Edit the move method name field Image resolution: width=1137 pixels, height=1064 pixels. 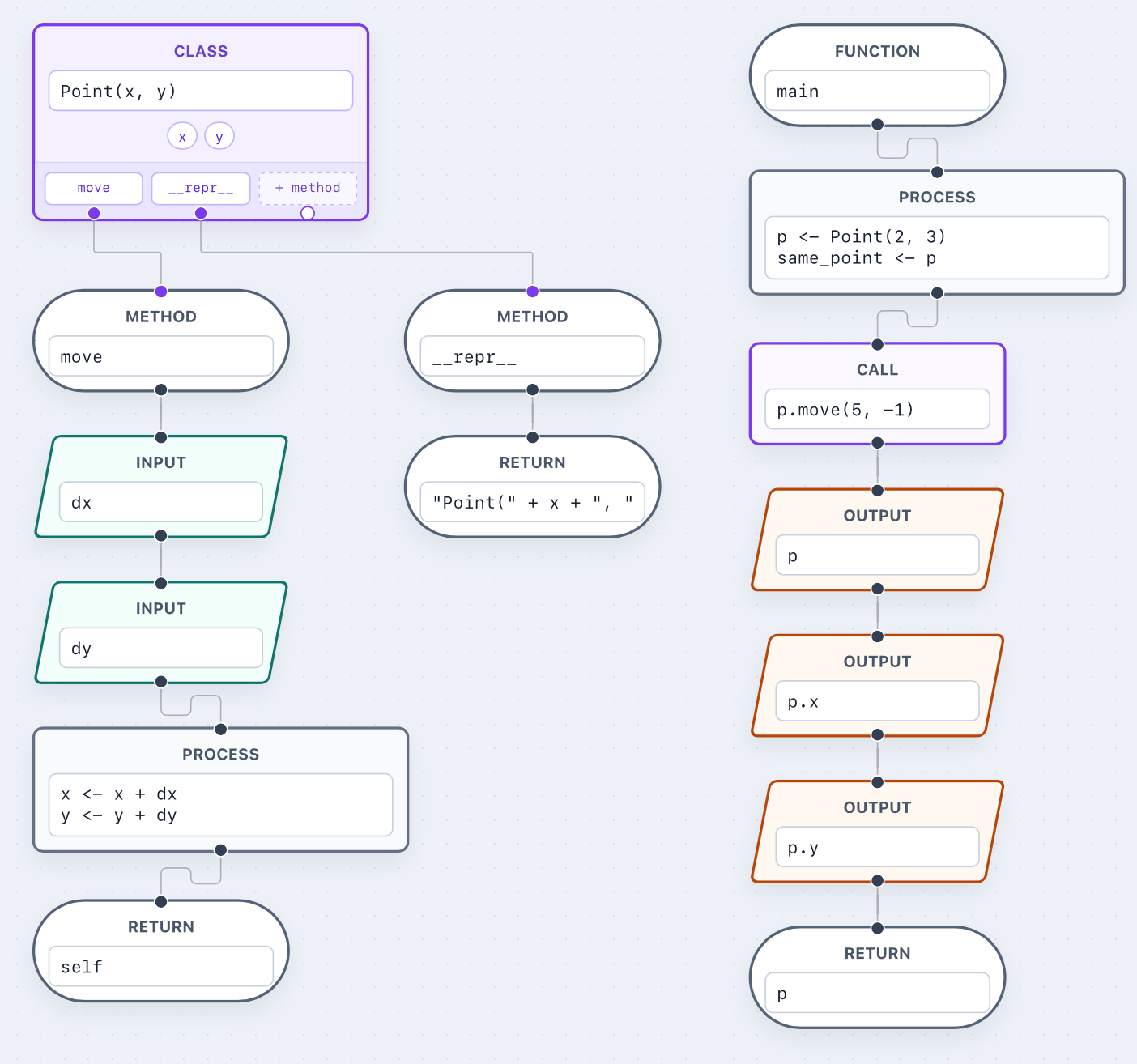tap(161, 356)
